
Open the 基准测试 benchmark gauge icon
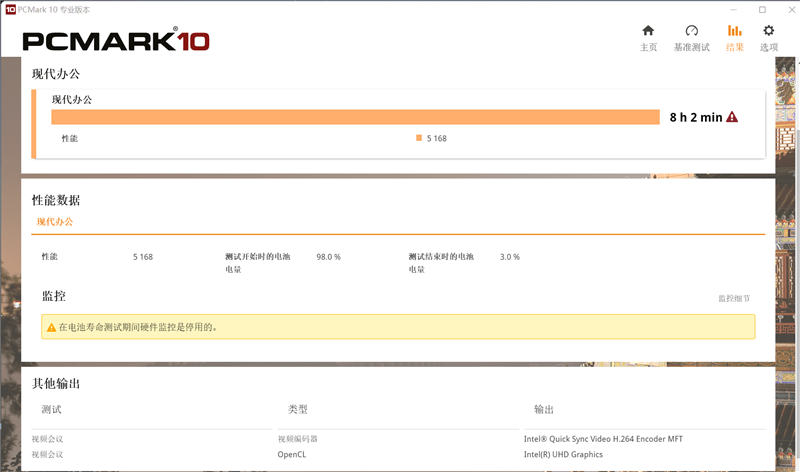(691, 31)
